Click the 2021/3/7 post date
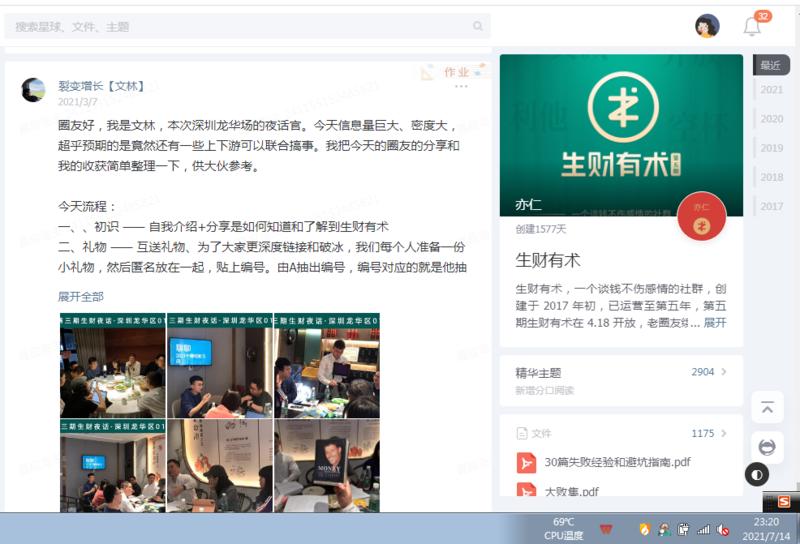Viewport: 800px width, 544px height. 77,102
